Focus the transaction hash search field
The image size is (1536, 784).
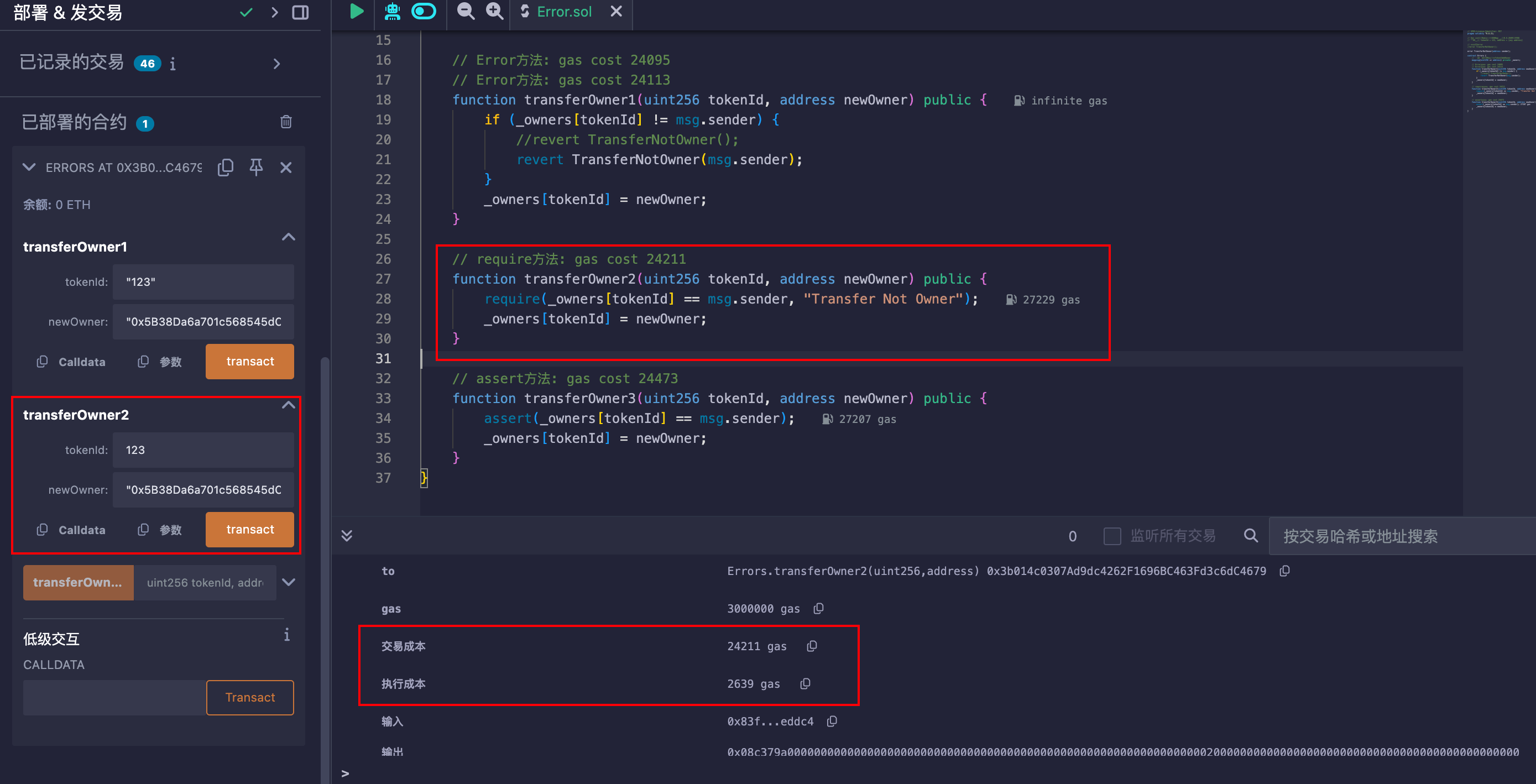click(x=1402, y=536)
